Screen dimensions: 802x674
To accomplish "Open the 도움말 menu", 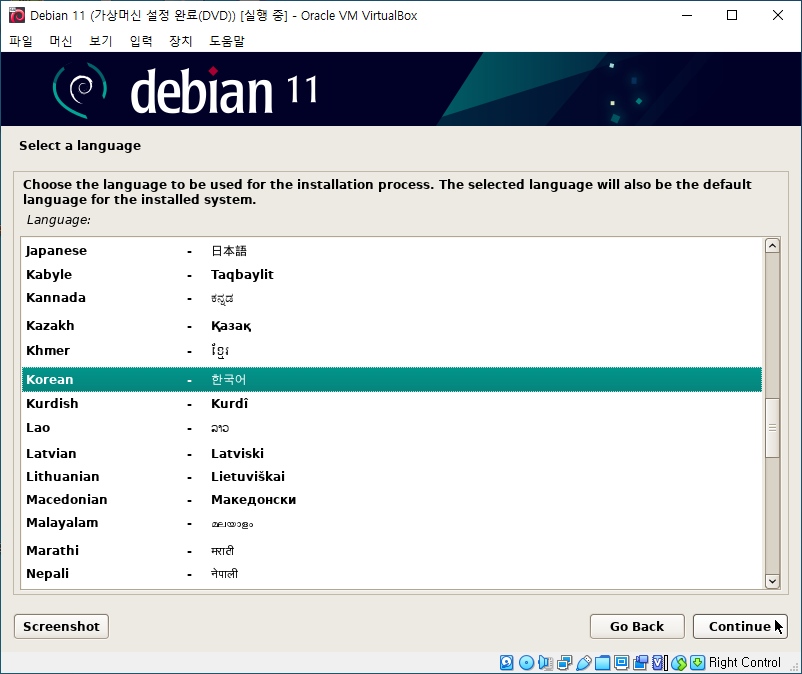I will coord(227,41).
